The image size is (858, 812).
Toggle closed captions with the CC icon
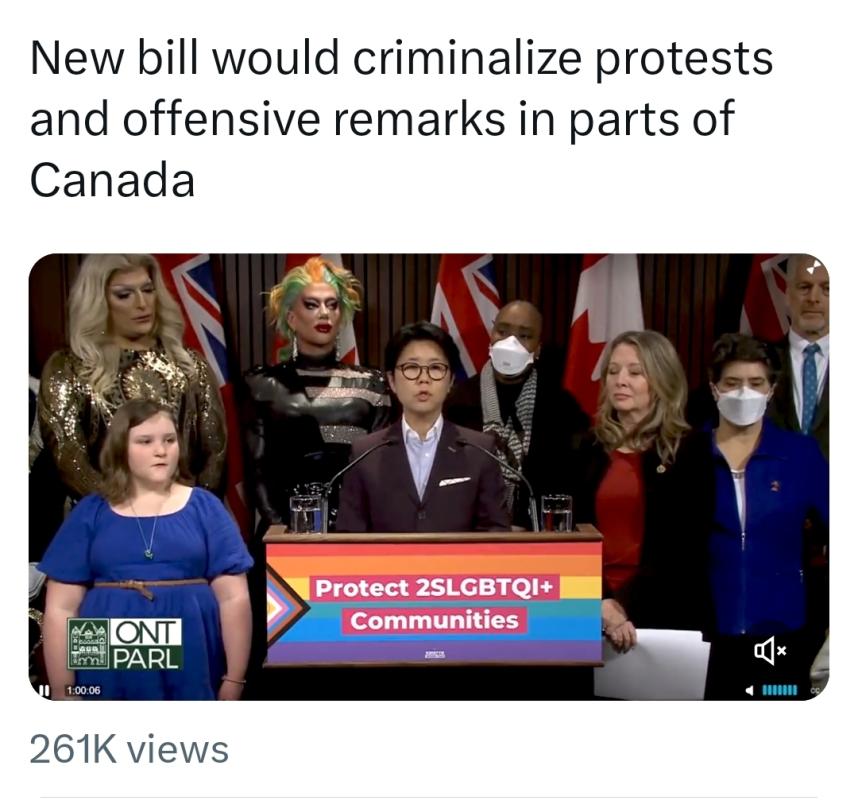point(815,691)
